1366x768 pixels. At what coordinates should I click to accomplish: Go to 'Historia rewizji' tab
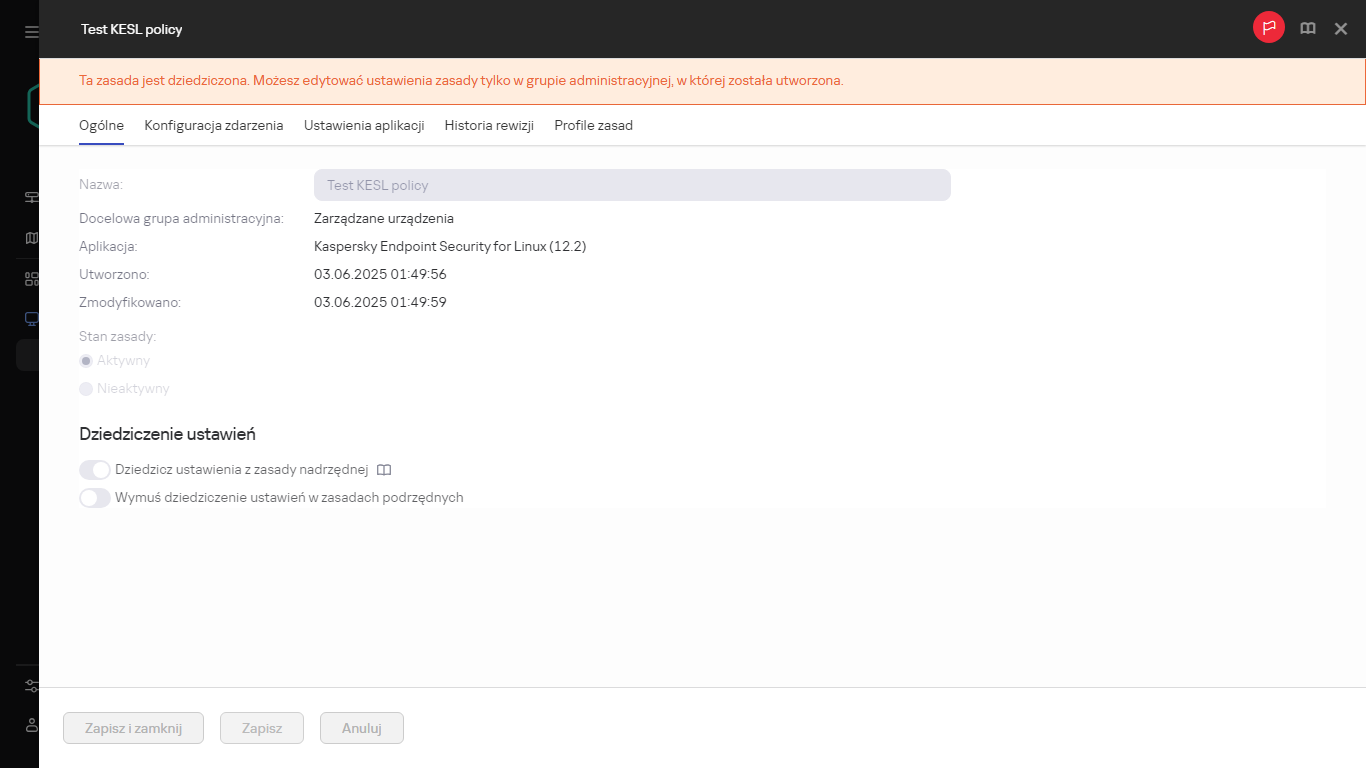(489, 126)
